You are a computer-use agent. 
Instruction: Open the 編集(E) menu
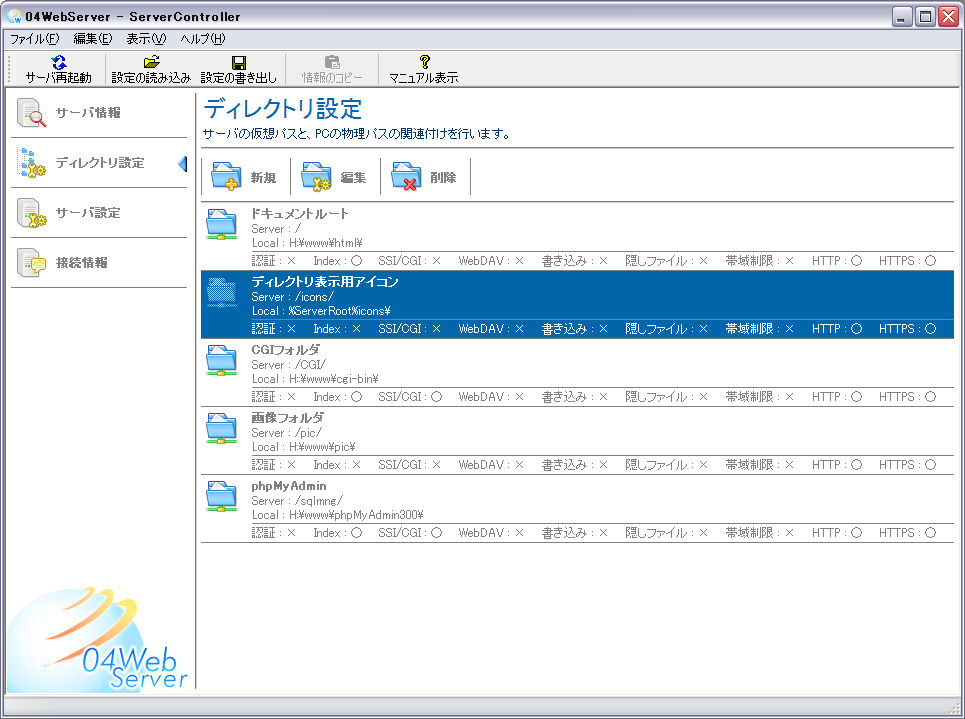[93, 39]
